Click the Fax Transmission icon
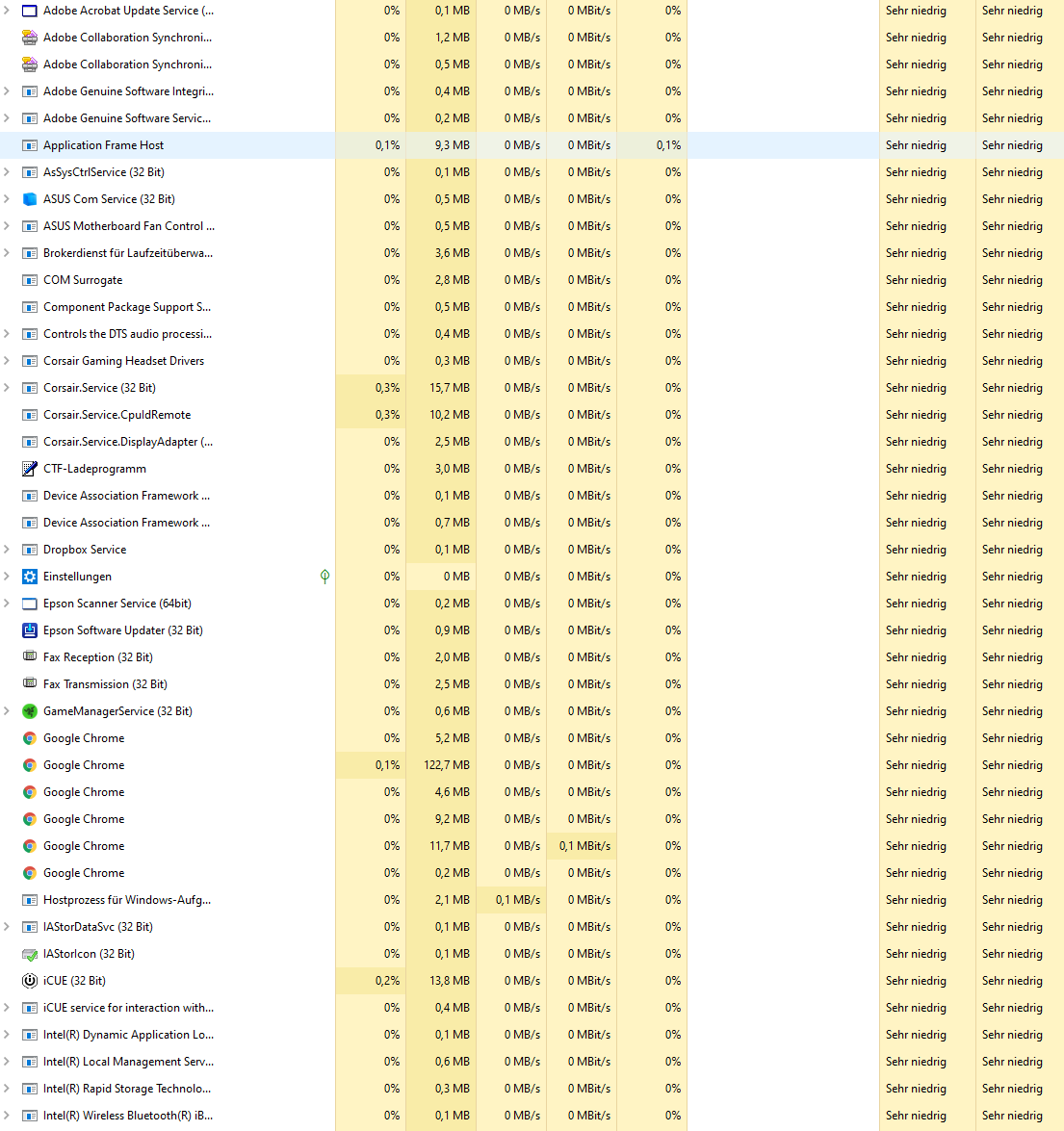The height and width of the screenshot is (1131, 1064). tap(30, 683)
